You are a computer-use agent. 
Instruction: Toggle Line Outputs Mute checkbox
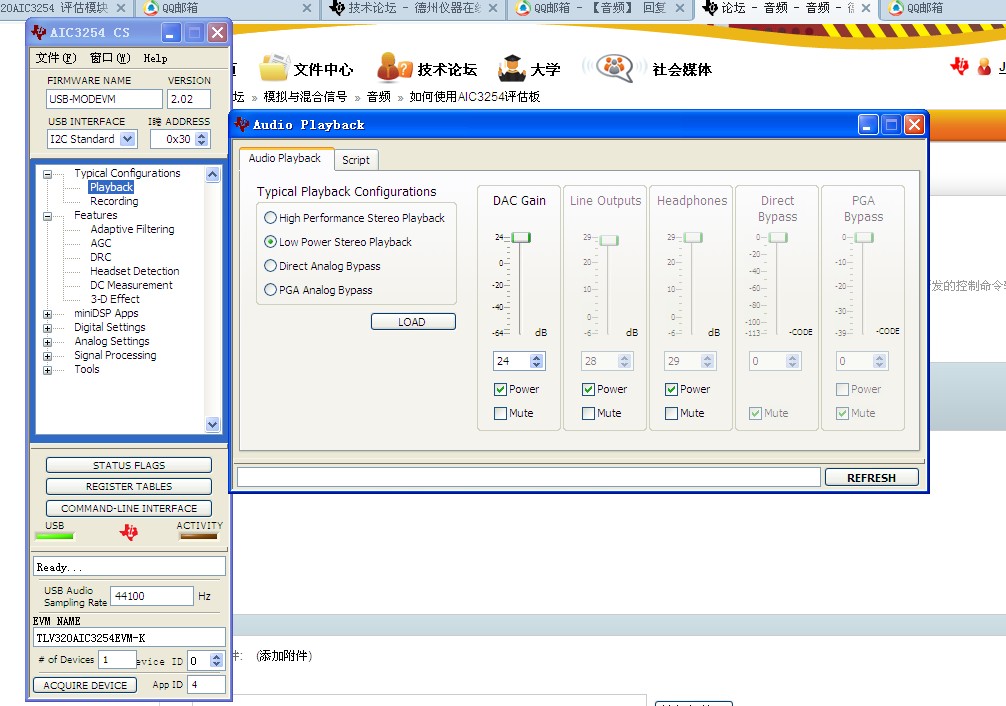pyautogui.click(x=588, y=413)
